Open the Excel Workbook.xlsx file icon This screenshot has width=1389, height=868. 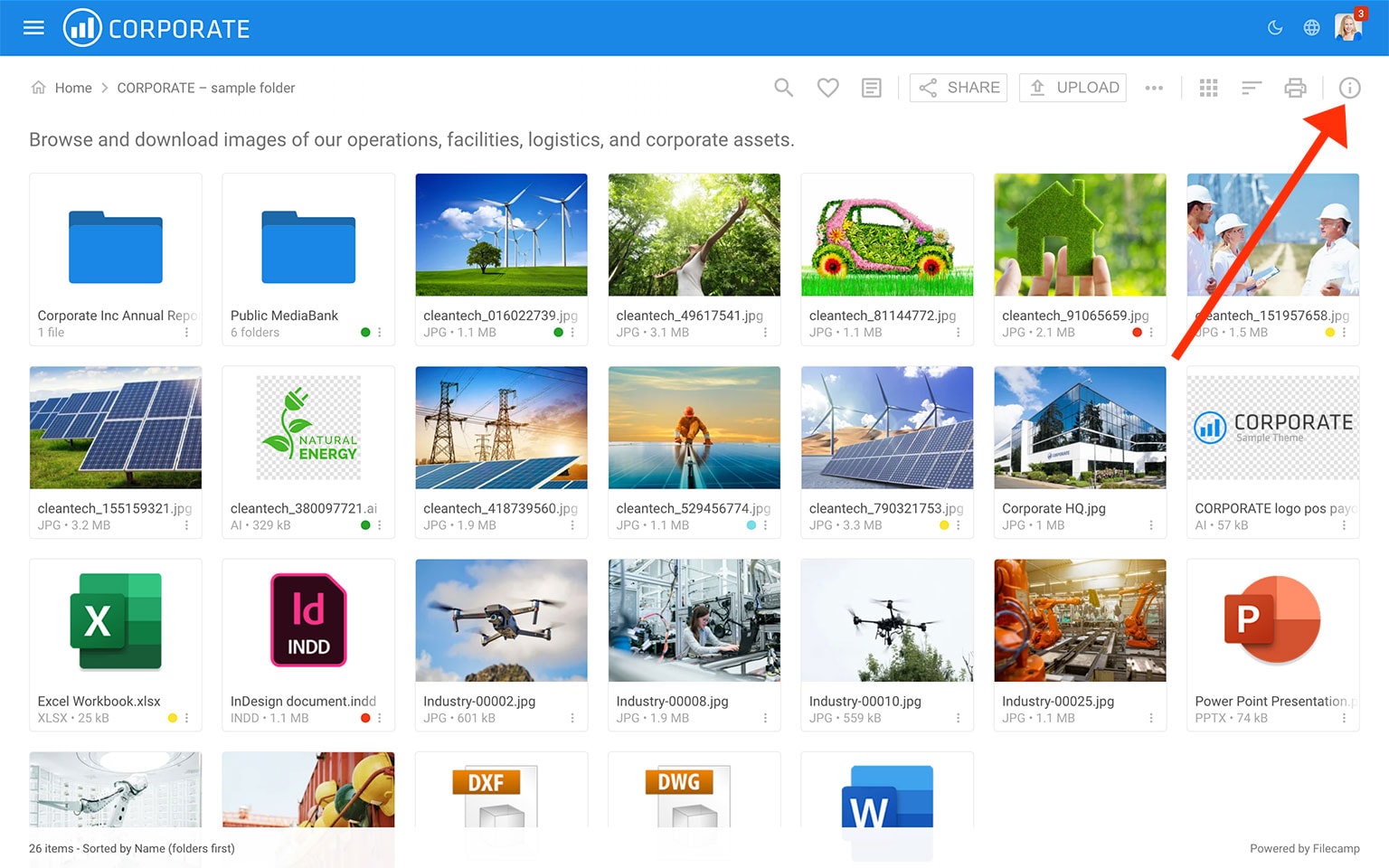116,620
